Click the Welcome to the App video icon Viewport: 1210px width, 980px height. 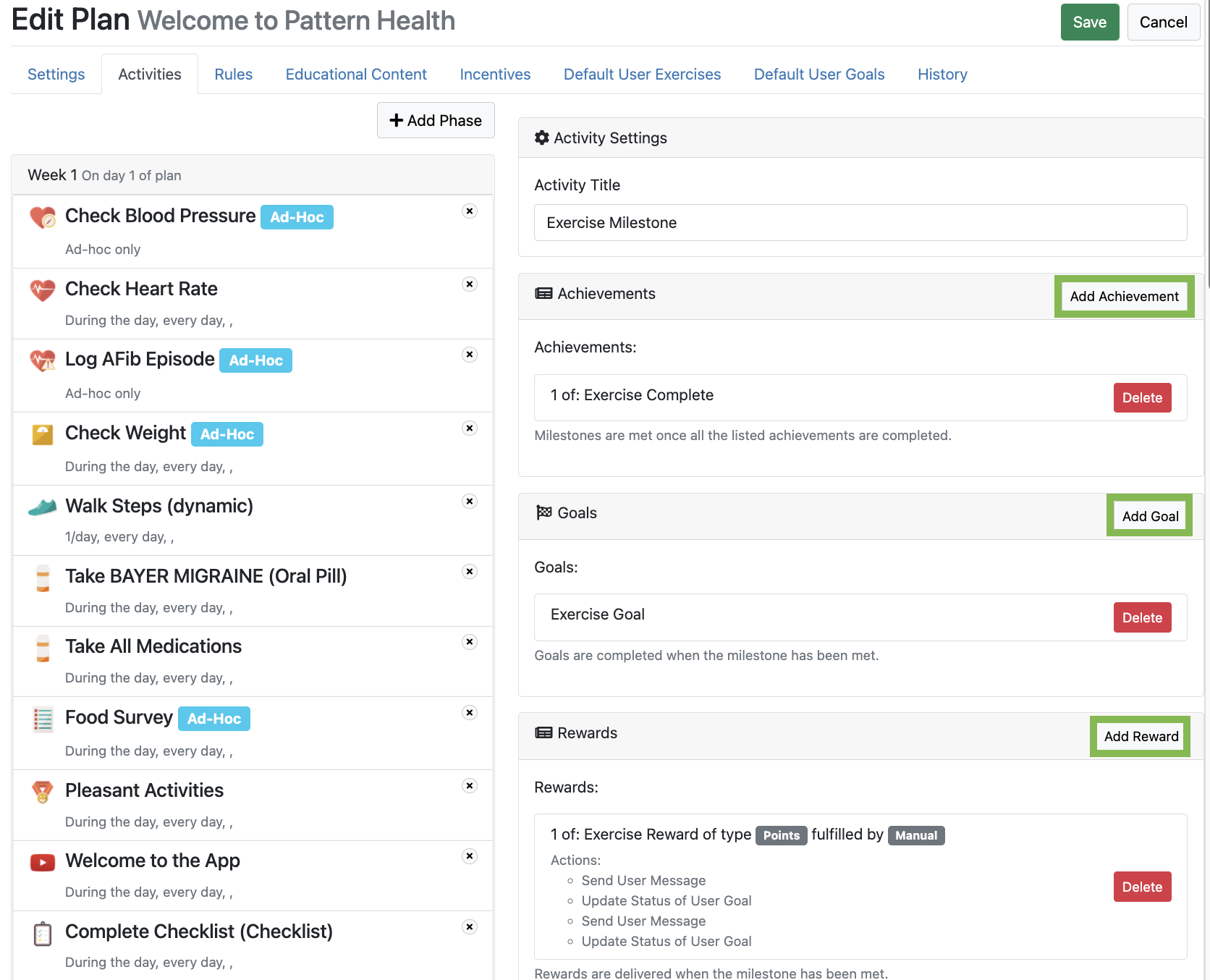(x=43, y=862)
